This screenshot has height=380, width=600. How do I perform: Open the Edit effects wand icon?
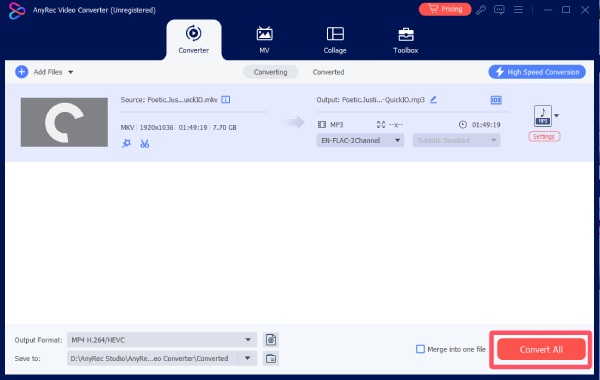(126, 144)
